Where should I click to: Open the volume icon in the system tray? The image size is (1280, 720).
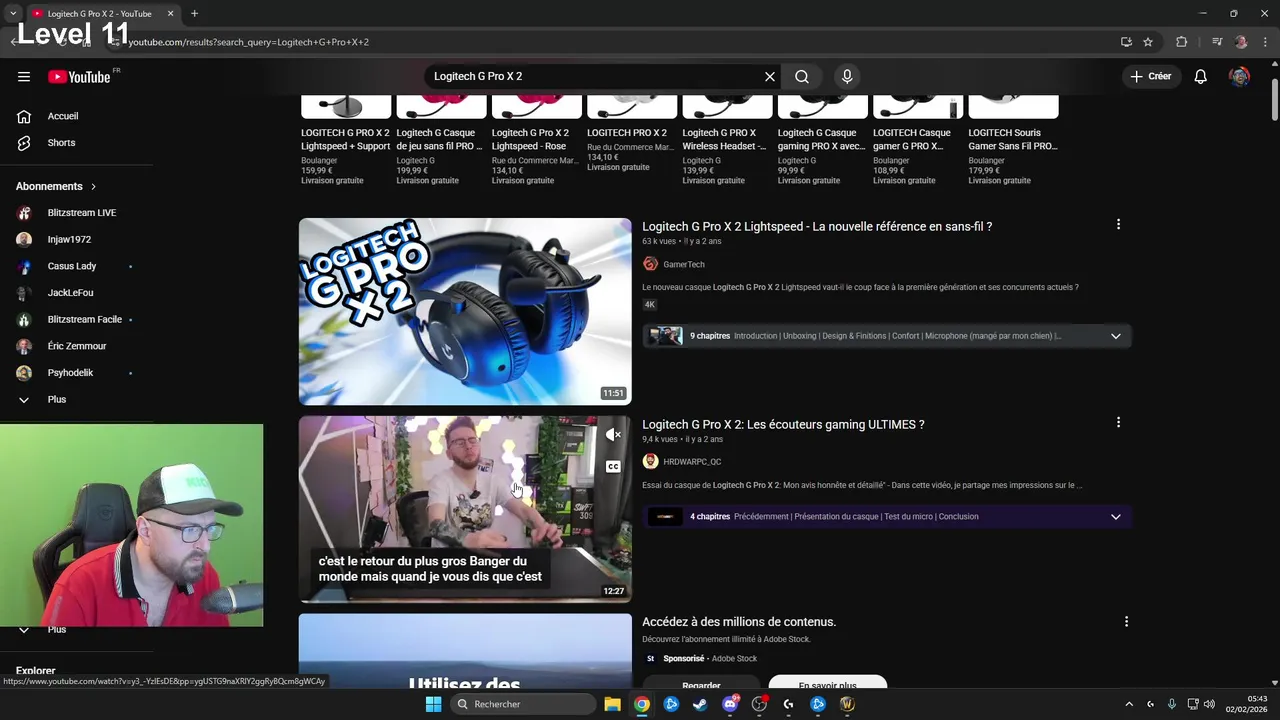(x=1209, y=704)
